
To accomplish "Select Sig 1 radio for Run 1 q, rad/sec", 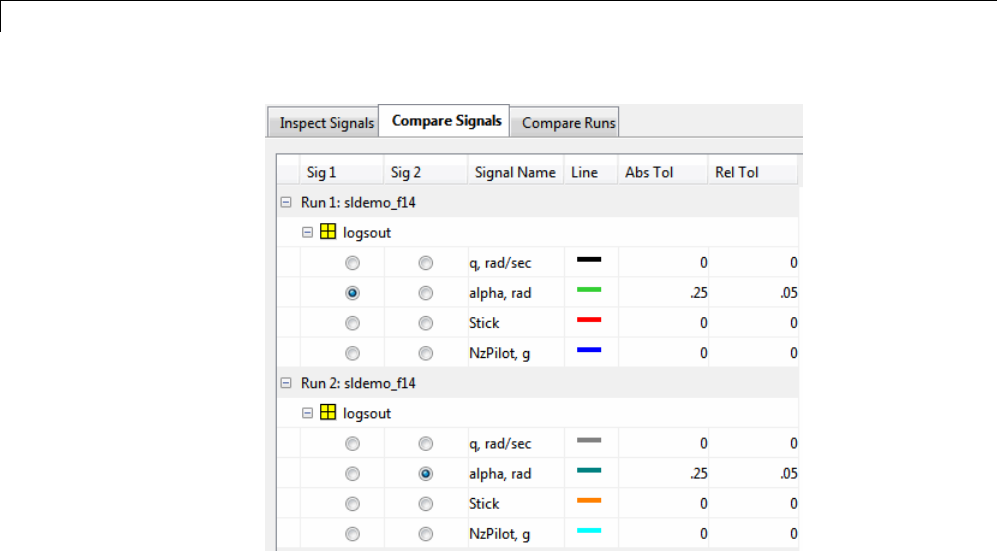I will 351,263.
